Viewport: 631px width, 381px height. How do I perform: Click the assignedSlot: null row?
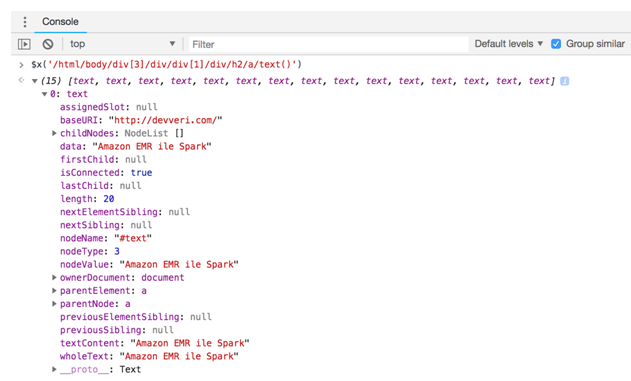(x=109, y=107)
